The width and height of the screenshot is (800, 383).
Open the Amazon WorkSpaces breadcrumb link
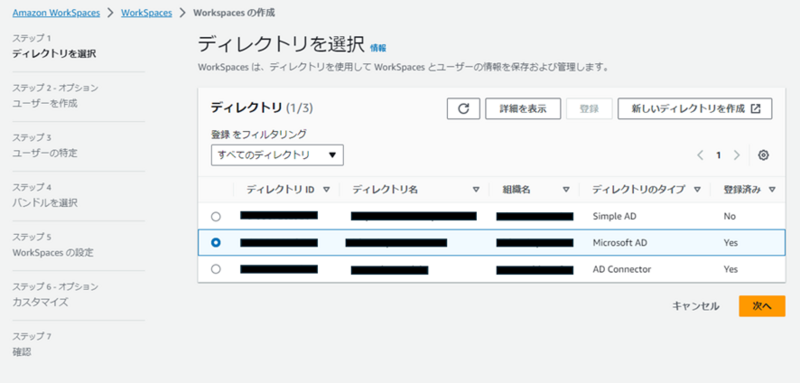point(56,13)
